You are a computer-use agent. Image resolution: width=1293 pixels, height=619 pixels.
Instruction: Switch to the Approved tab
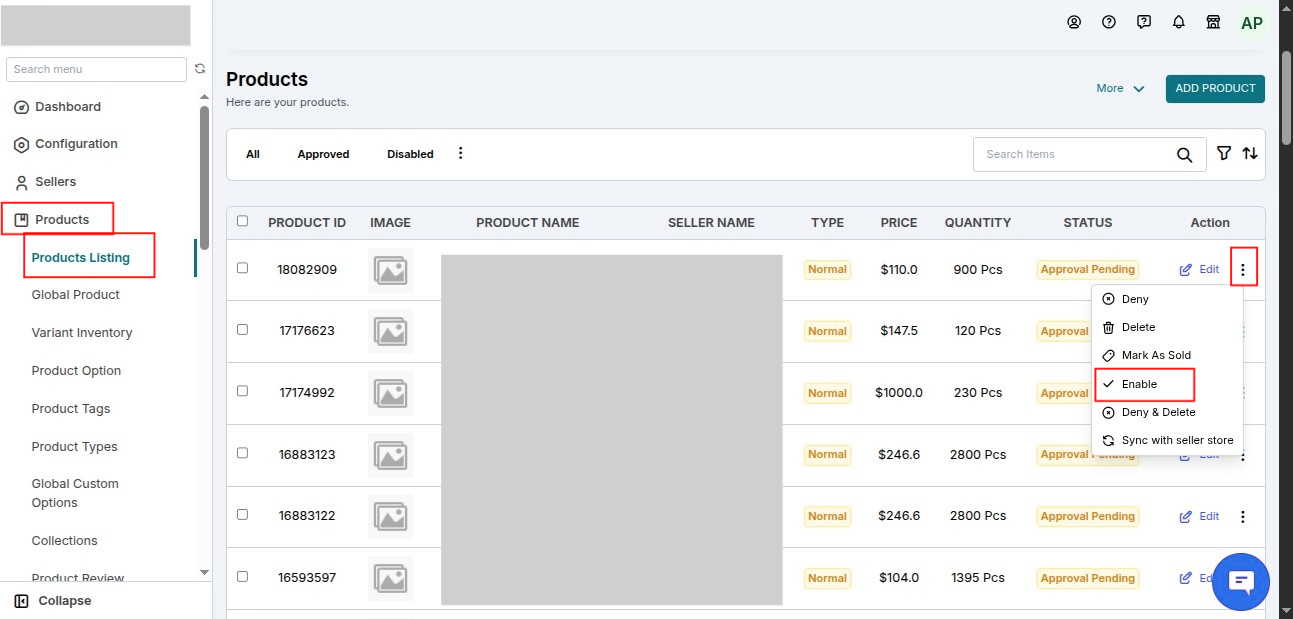coord(323,154)
